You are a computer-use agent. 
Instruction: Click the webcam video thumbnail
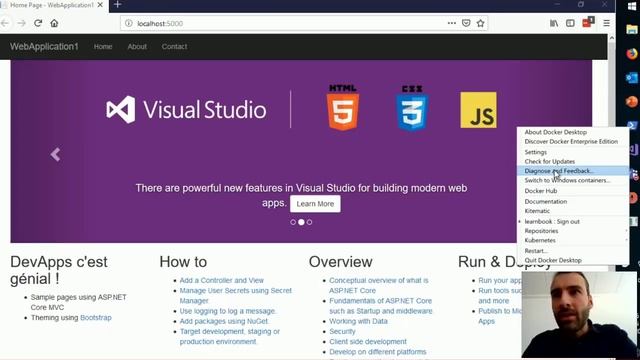tap(579, 315)
